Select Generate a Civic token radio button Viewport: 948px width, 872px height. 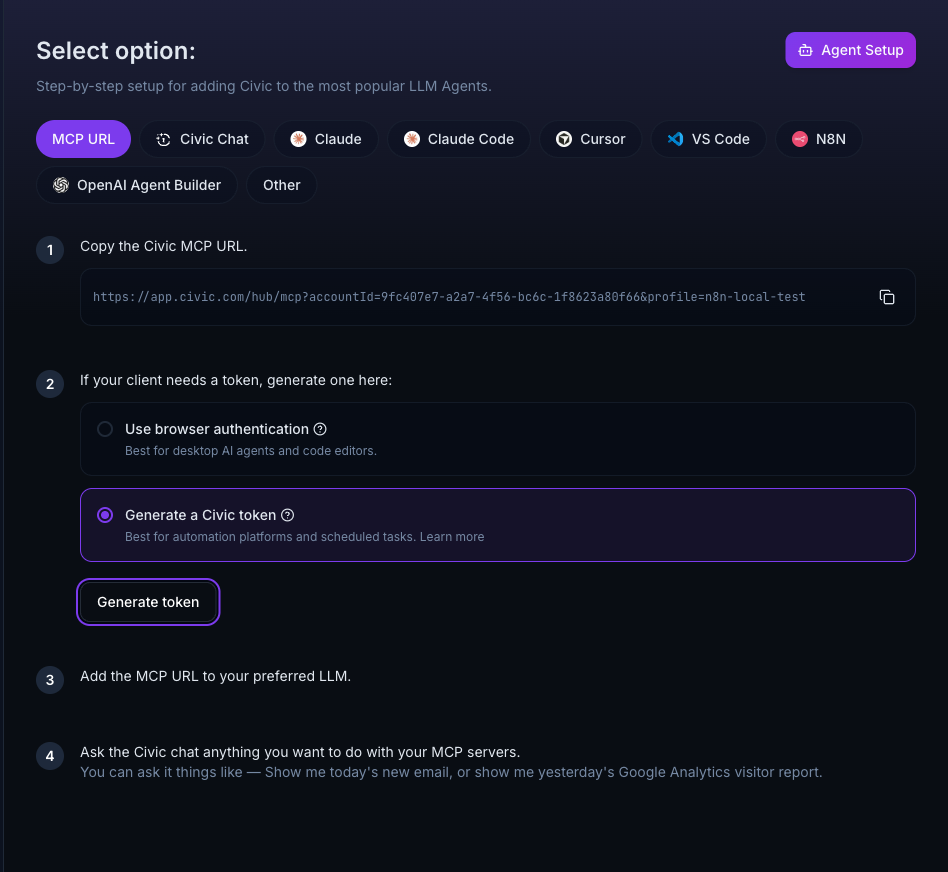[x=105, y=515]
